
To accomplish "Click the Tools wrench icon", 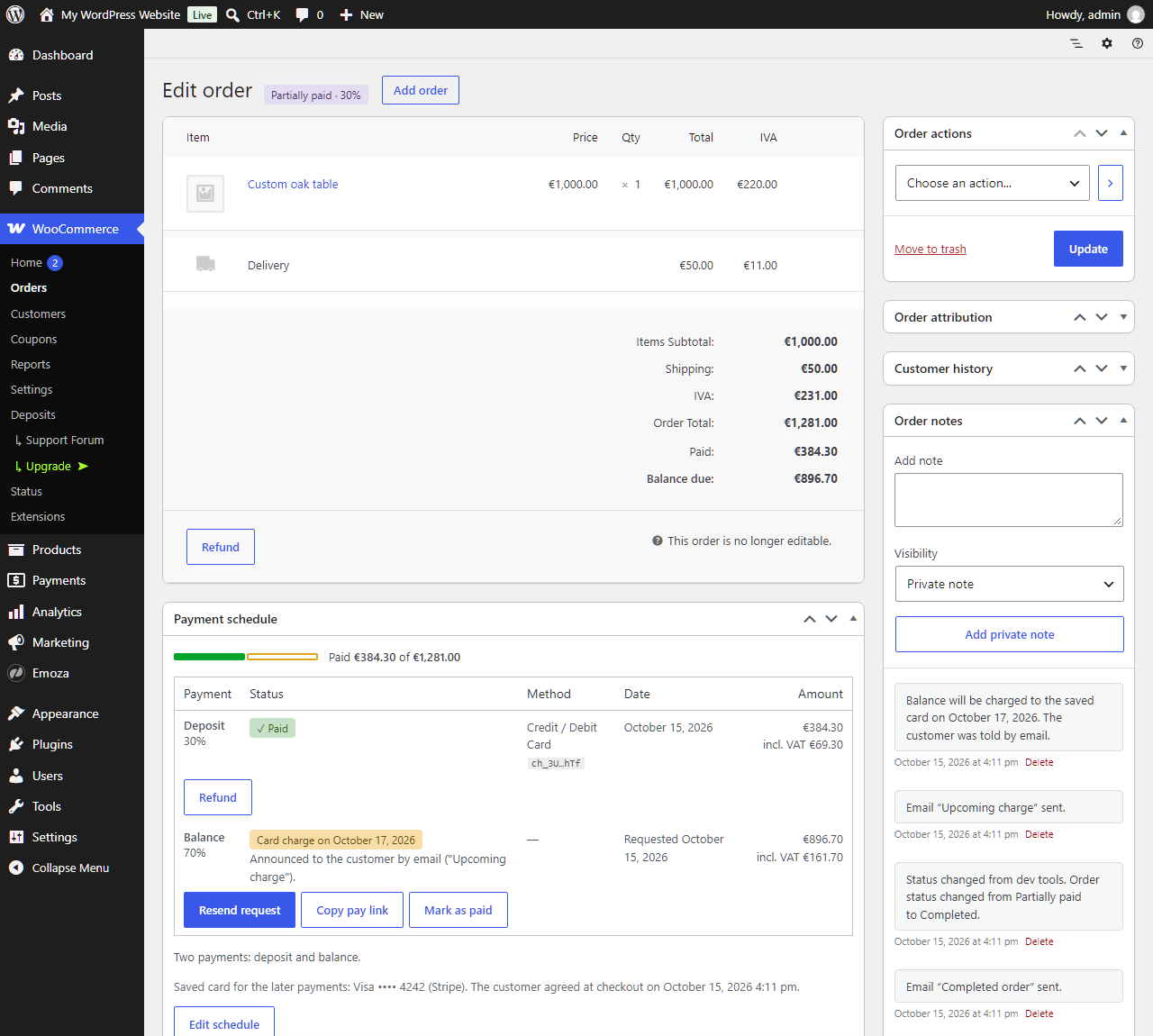I will [x=16, y=806].
